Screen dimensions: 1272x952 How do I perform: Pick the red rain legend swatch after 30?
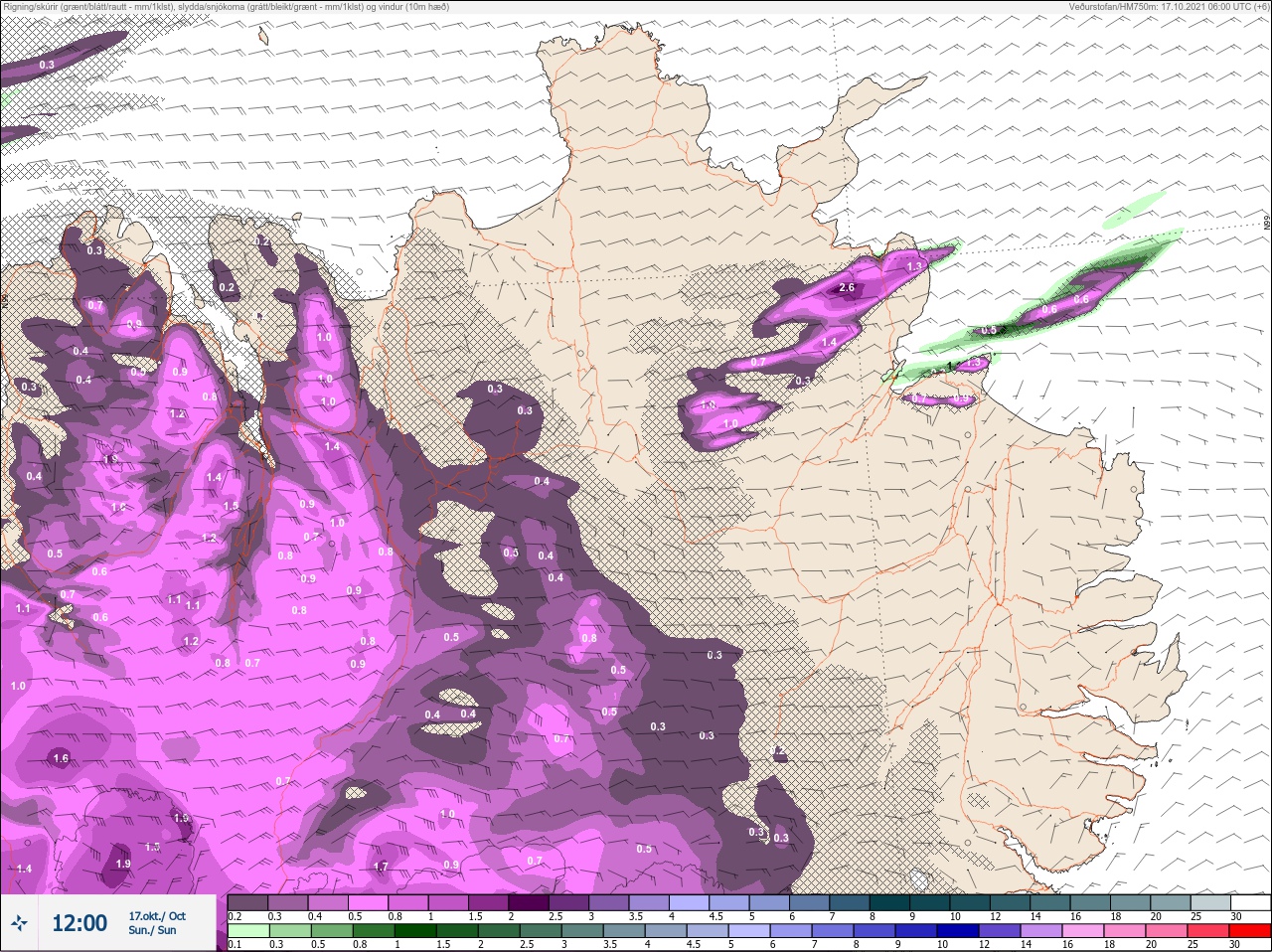tap(1250, 931)
